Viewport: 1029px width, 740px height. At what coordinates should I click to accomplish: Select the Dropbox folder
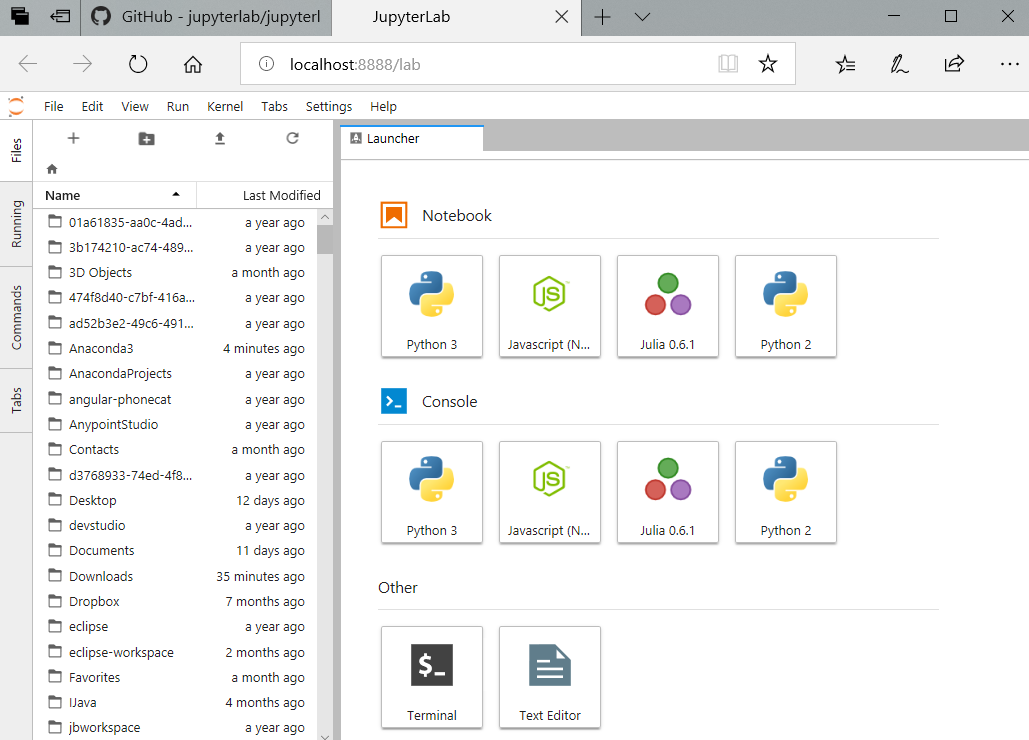click(177, 602)
